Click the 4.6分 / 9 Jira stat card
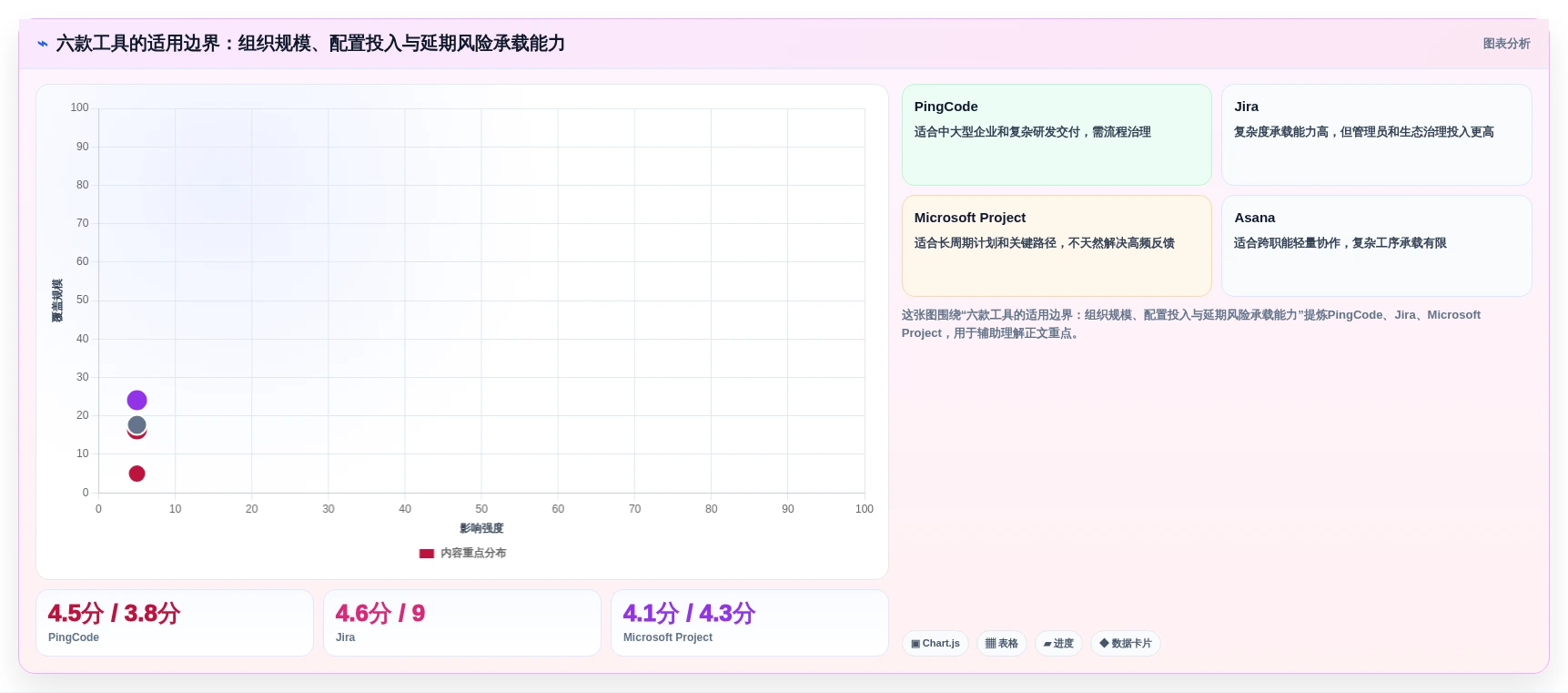This screenshot has width=1568, height=693. point(462,623)
